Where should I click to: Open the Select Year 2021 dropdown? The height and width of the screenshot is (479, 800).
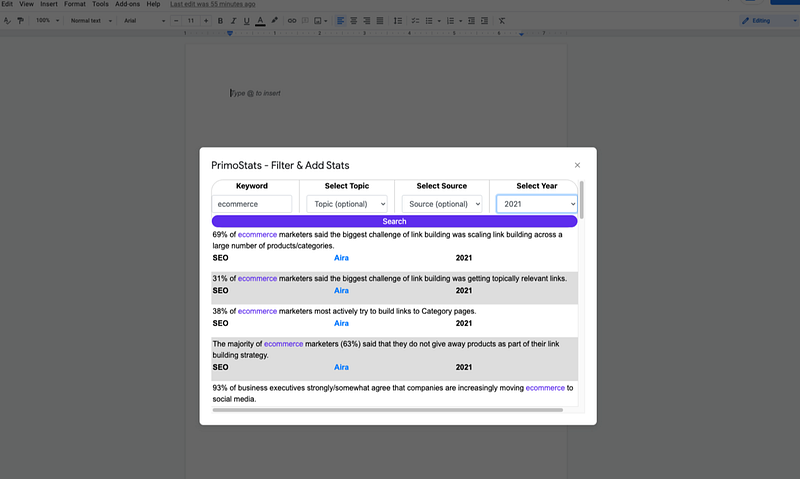537,204
